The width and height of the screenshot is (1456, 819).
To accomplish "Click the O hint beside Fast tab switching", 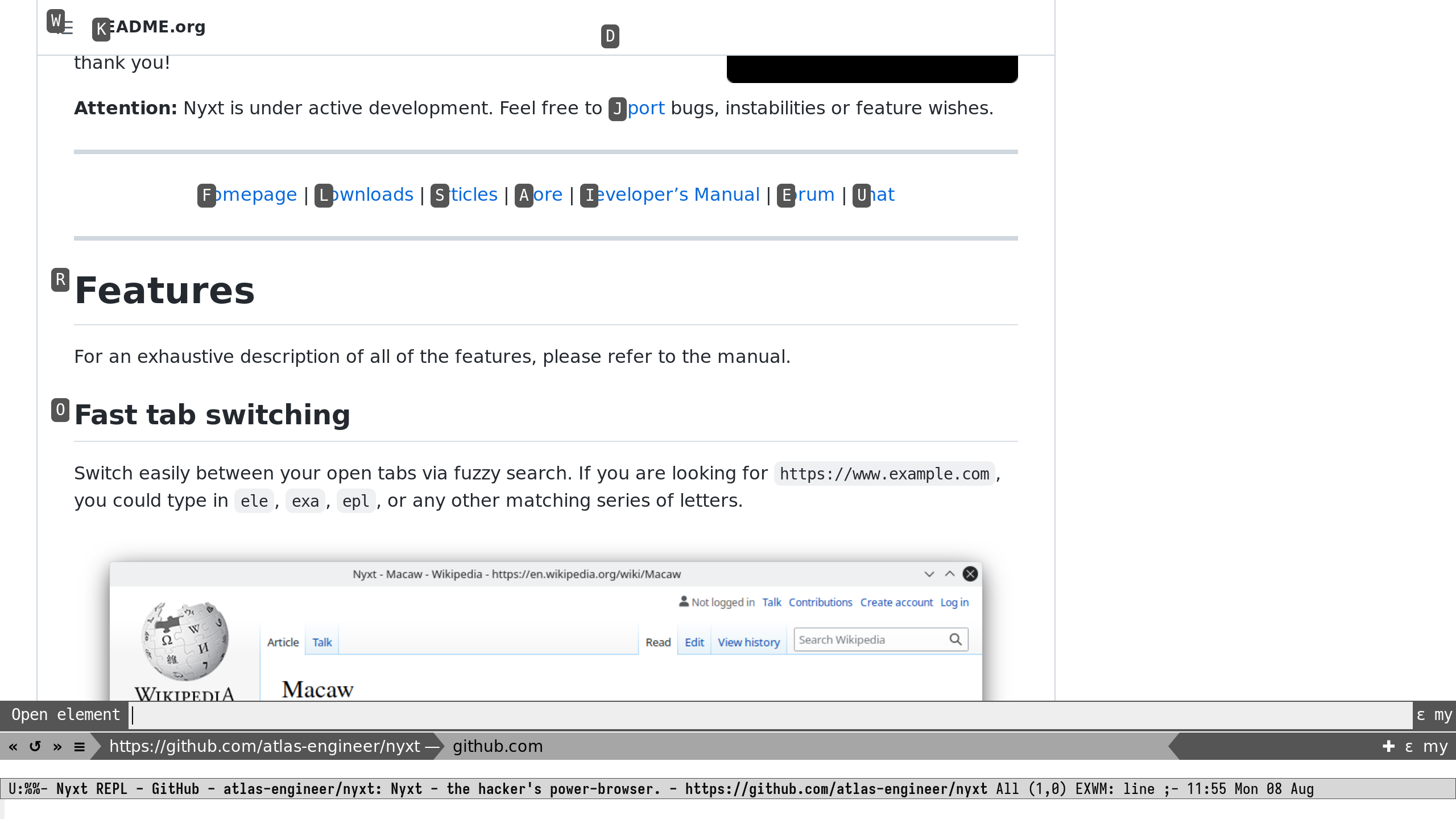I will point(60,410).
